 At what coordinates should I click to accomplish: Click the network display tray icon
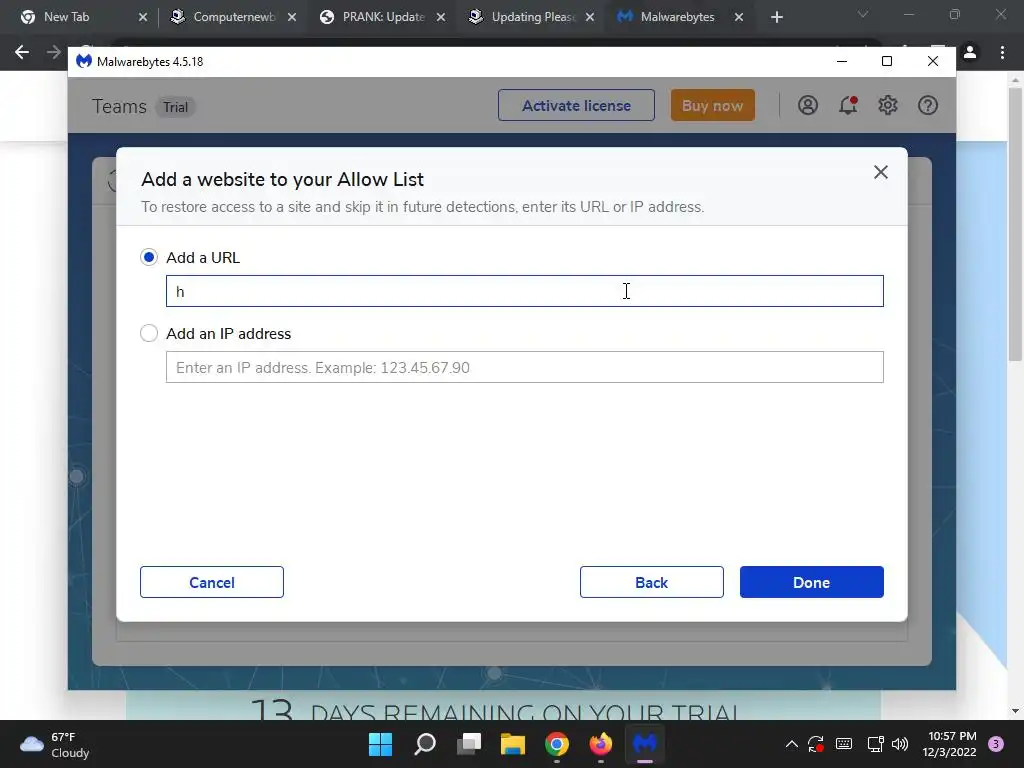click(875, 744)
